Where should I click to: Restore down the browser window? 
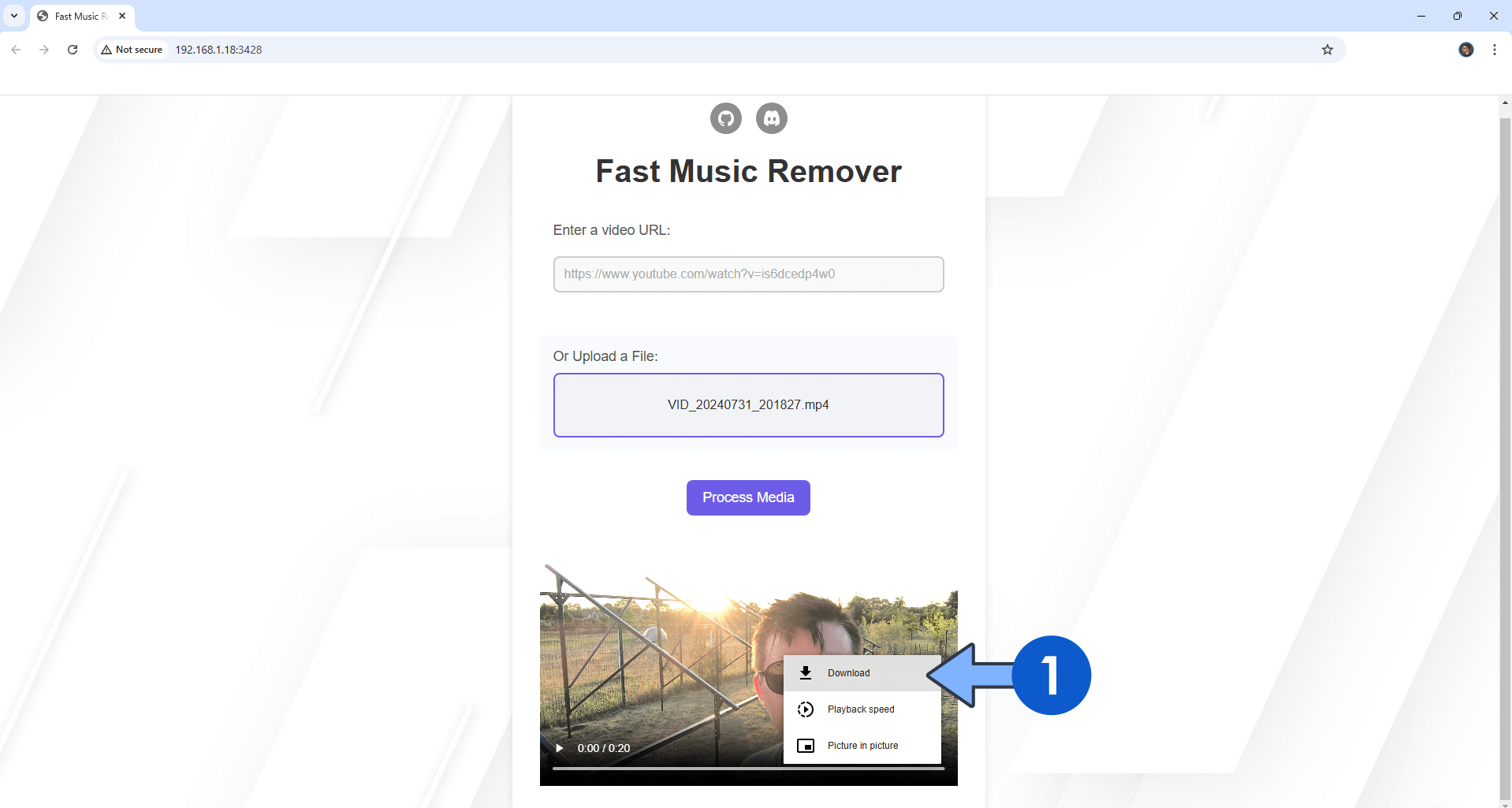click(1458, 16)
